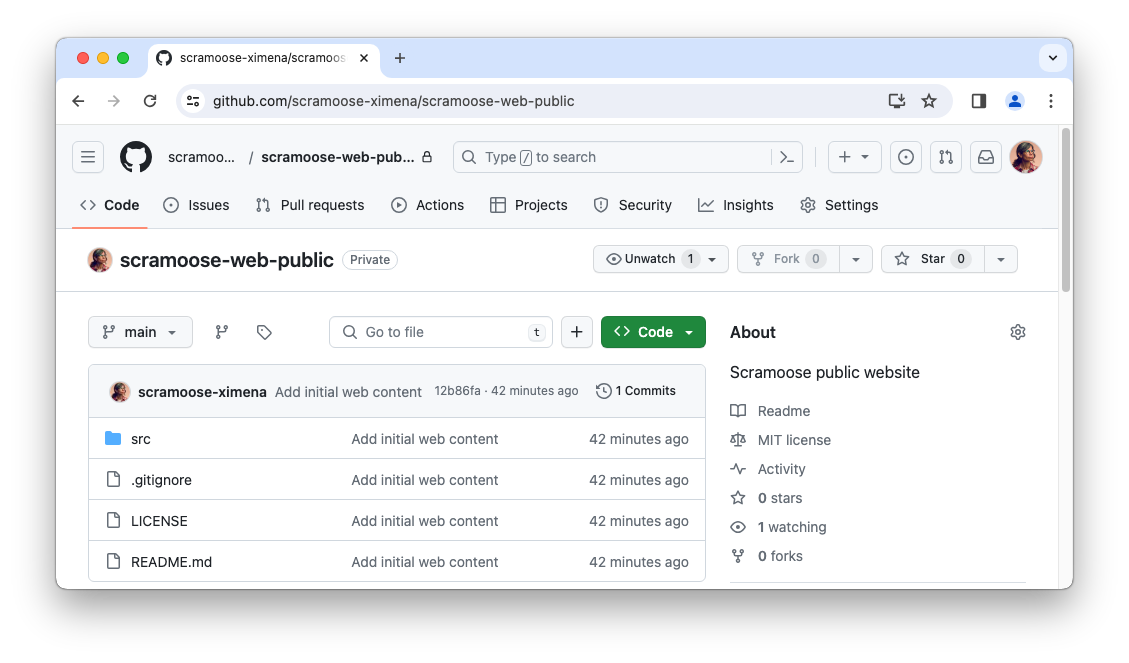1129x663 pixels.
Task: Open the Projects tab
Action: pyautogui.click(x=528, y=205)
